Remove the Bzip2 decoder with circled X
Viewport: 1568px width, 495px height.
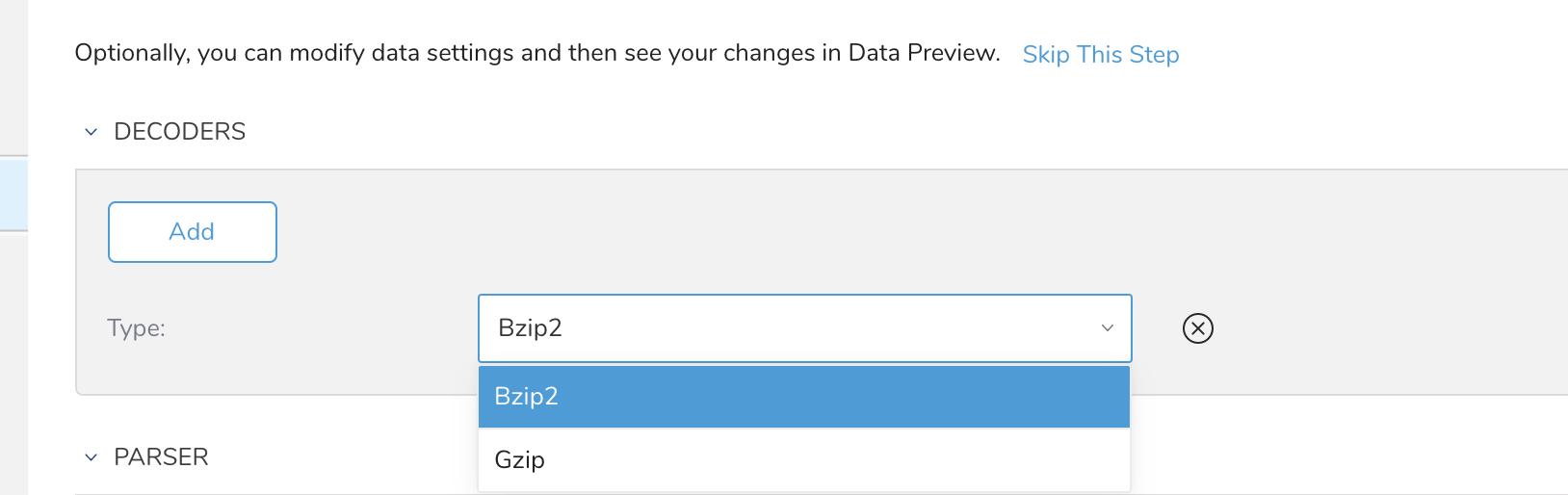tap(1197, 328)
